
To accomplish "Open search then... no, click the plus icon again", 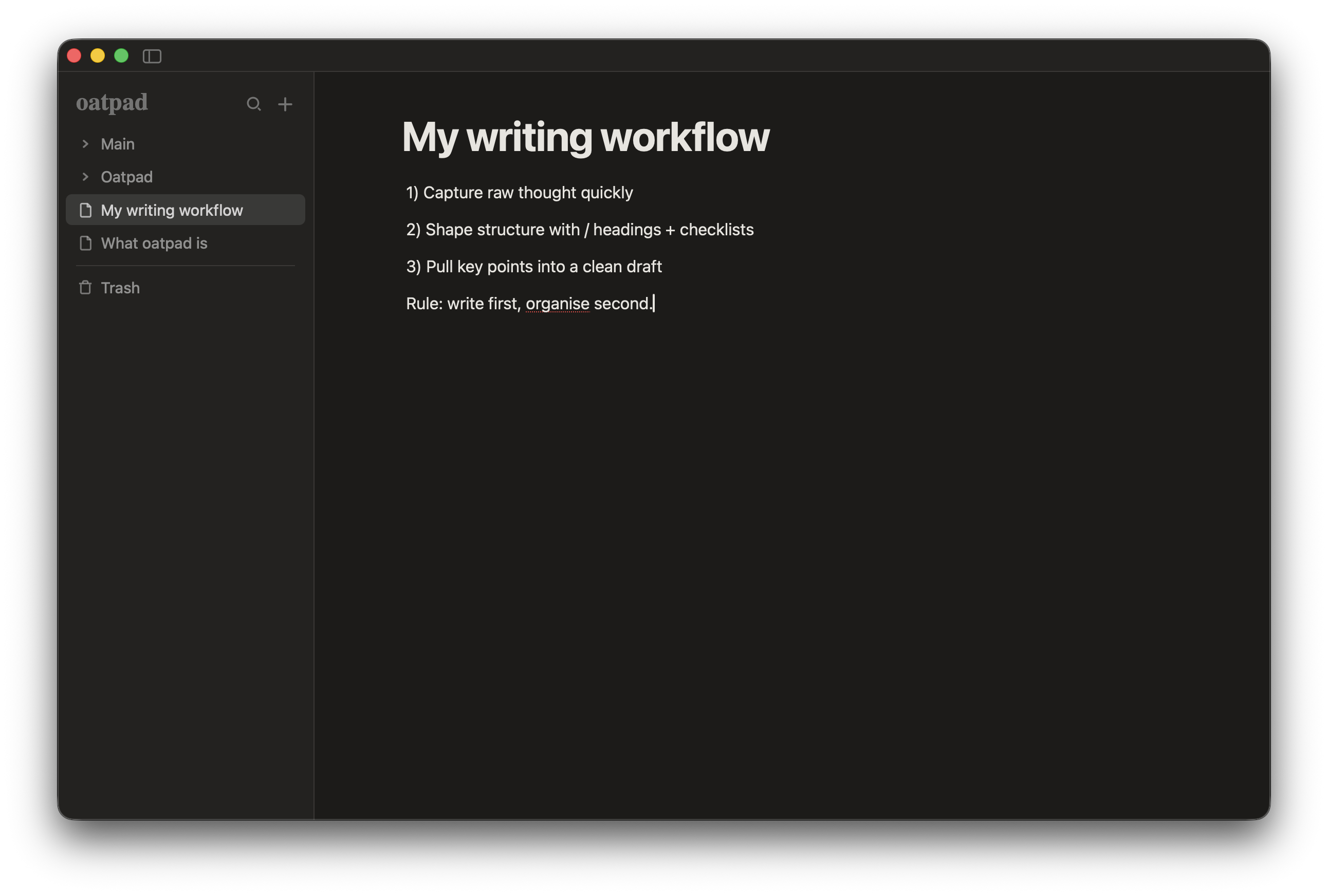I will [285, 104].
